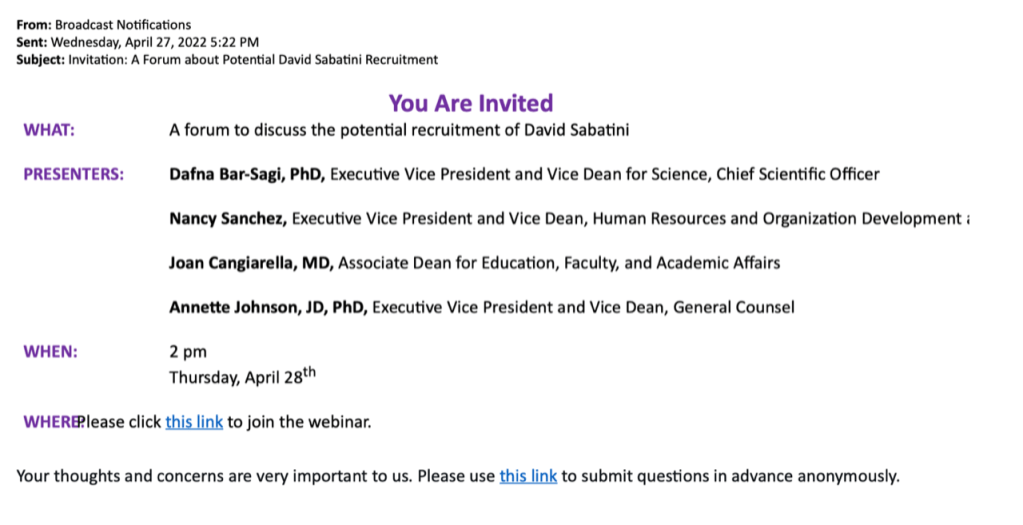The height and width of the screenshot is (525, 1023).
Task: Open the link to submit questions anonymously
Action: click(528, 476)
